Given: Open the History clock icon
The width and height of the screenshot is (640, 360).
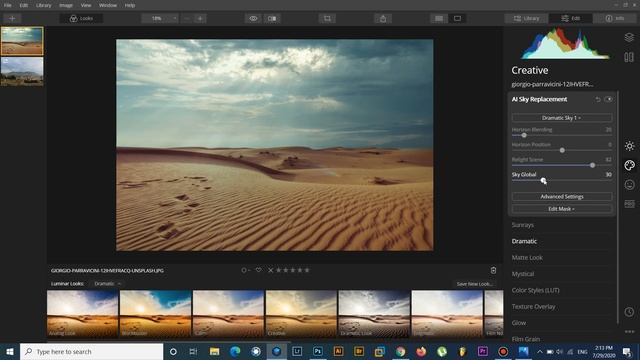Looking at the screenshot, I should click(629, 312).
